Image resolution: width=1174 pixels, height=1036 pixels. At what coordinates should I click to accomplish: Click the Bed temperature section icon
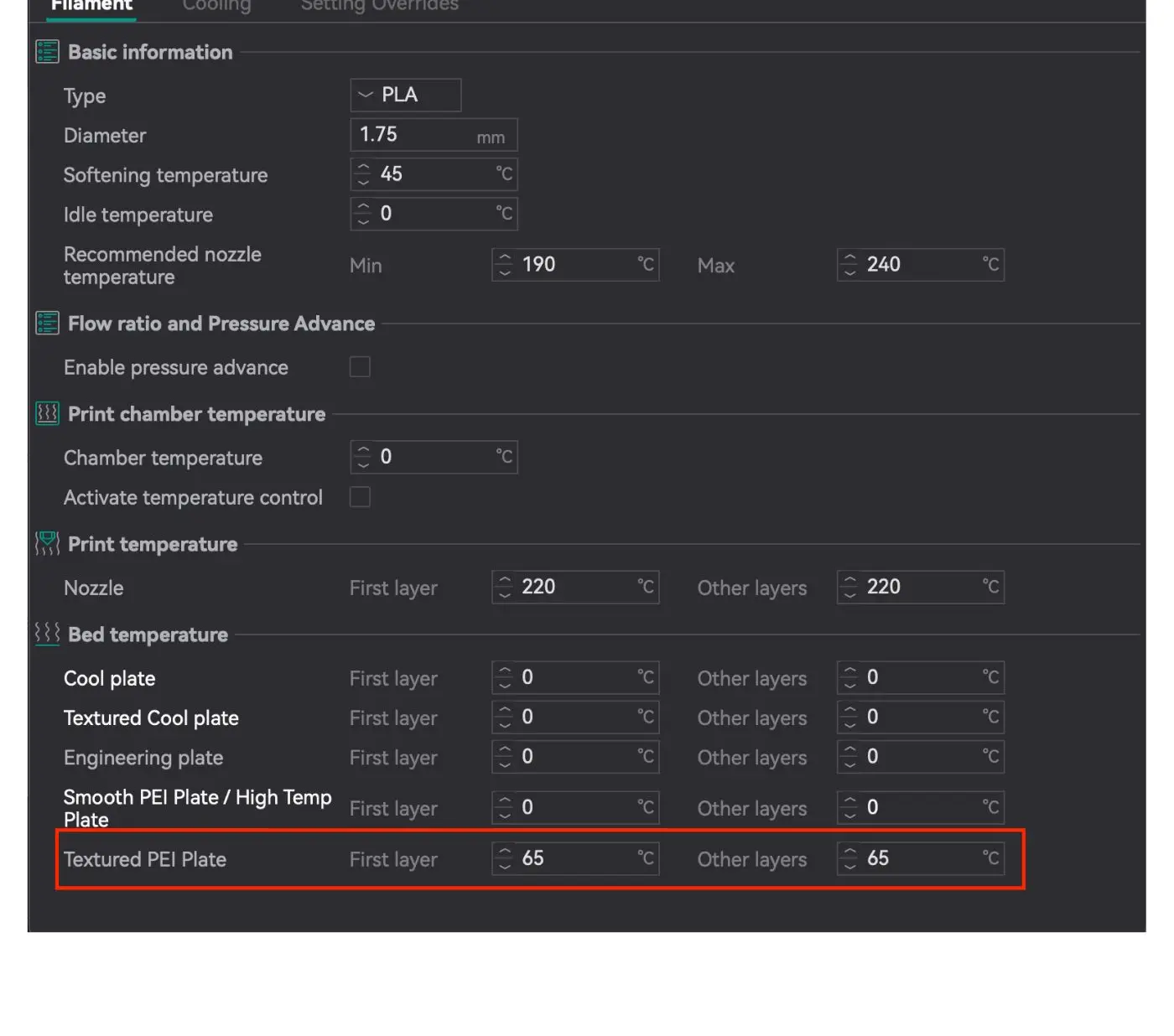click(x=47, y=635)
